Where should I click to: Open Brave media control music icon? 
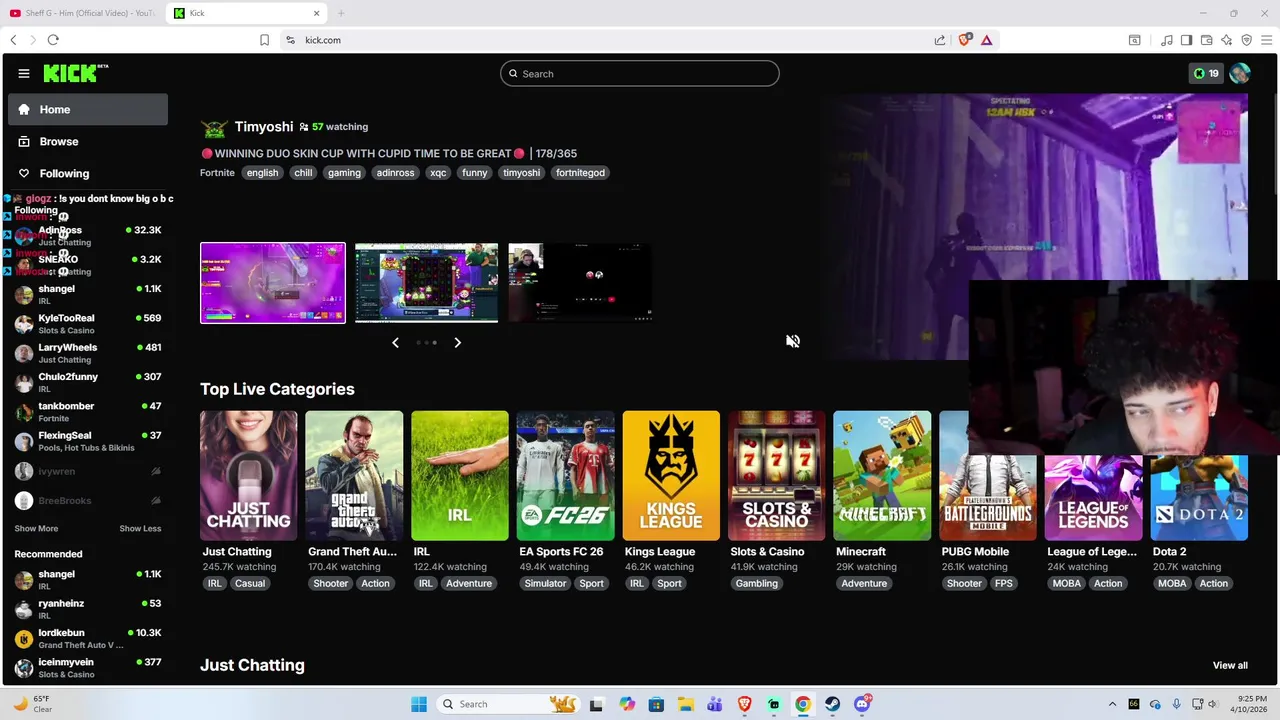coord(1166,40)
